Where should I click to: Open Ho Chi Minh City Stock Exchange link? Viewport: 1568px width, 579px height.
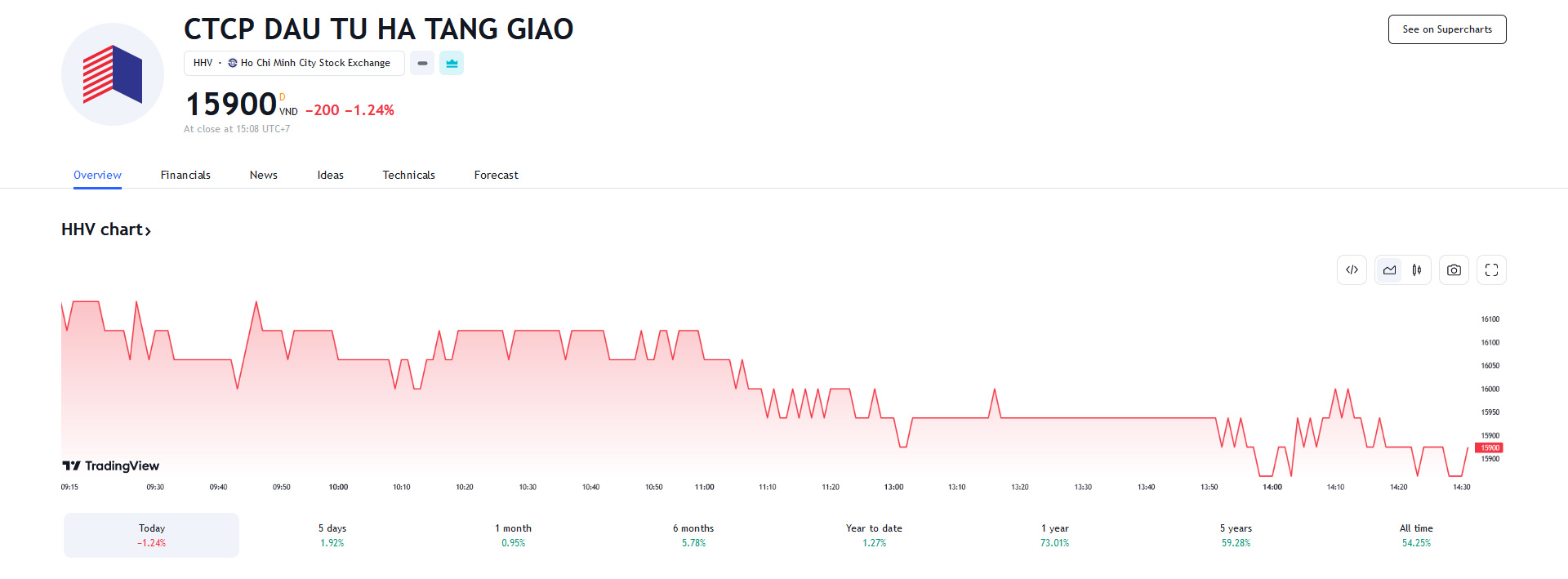tap(313, 63)
